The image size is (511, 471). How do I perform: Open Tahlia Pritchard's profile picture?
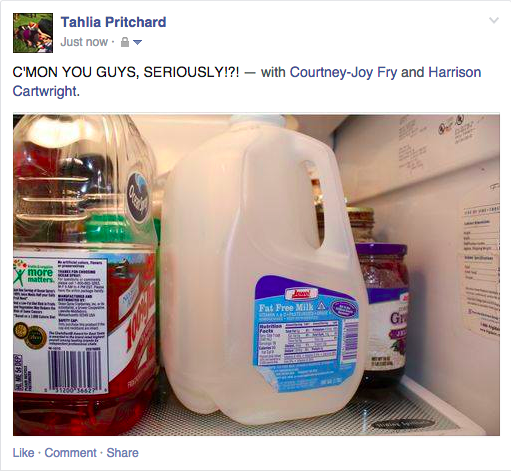coord(33,33)
